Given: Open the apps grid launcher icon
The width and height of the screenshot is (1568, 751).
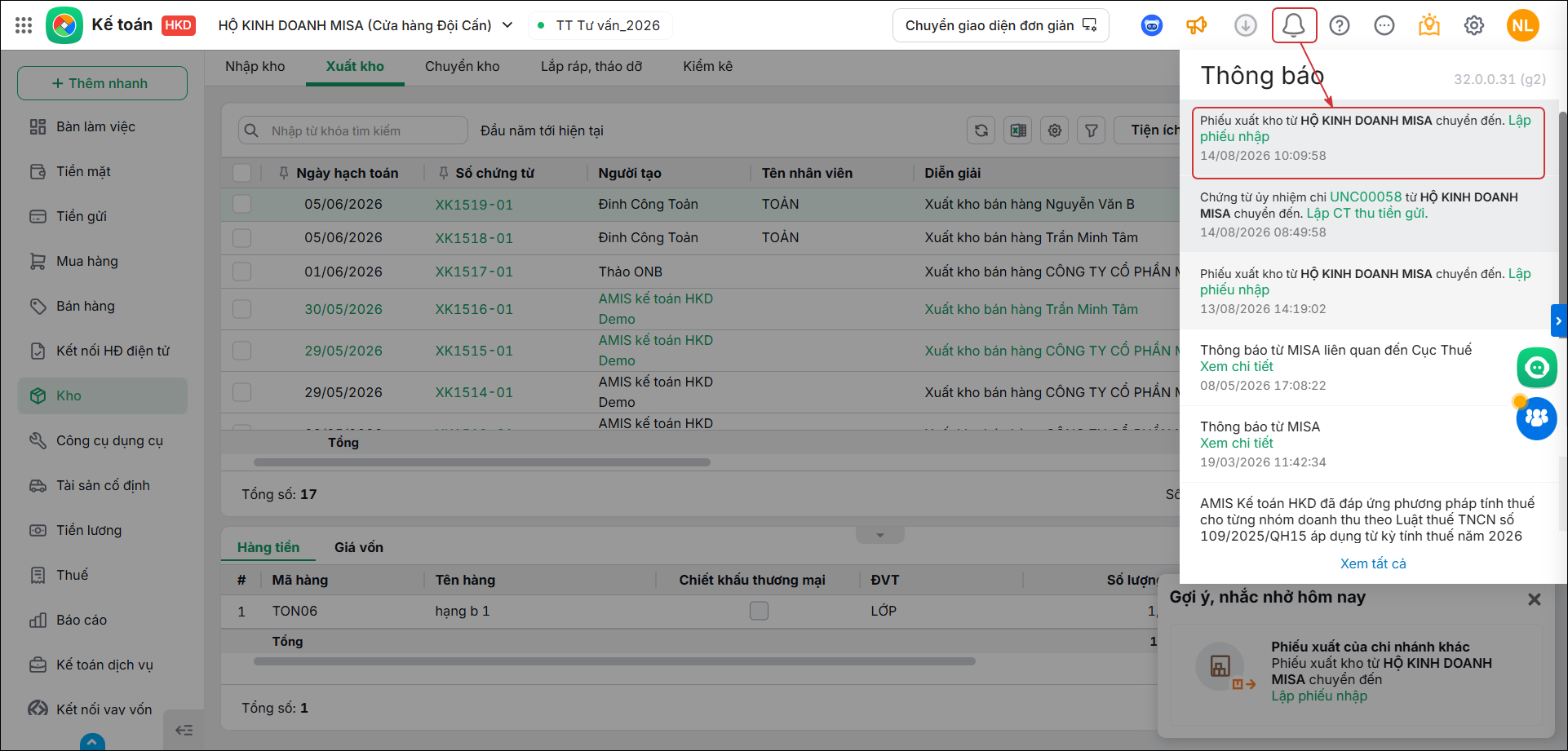Looking at the screenshot, I should point(24,25).
